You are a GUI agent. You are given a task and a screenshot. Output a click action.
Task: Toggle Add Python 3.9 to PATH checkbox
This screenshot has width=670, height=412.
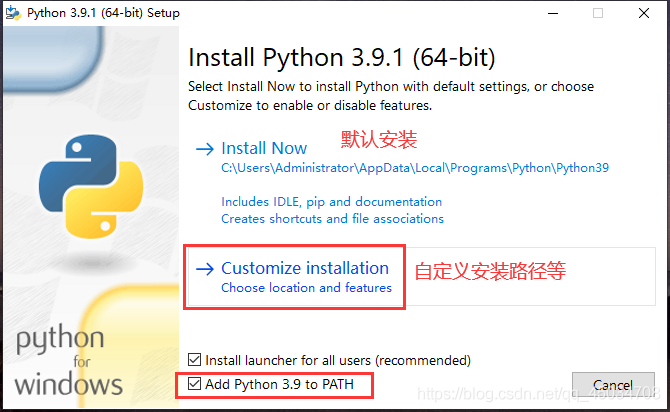[x=194, y=383]
